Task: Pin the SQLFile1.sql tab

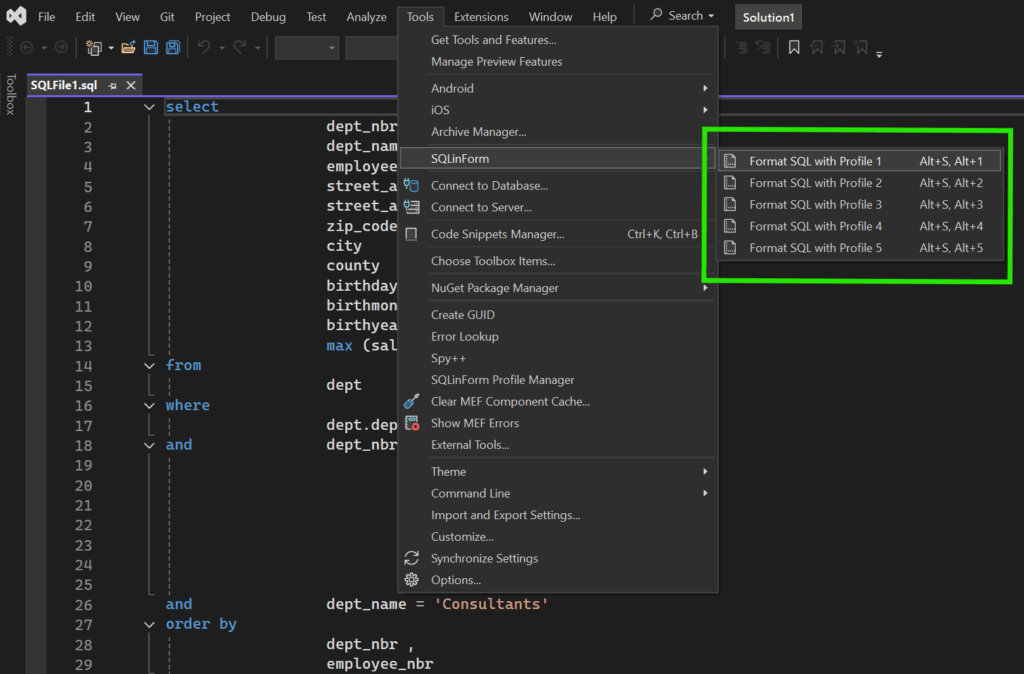Action: coord(112,86)
